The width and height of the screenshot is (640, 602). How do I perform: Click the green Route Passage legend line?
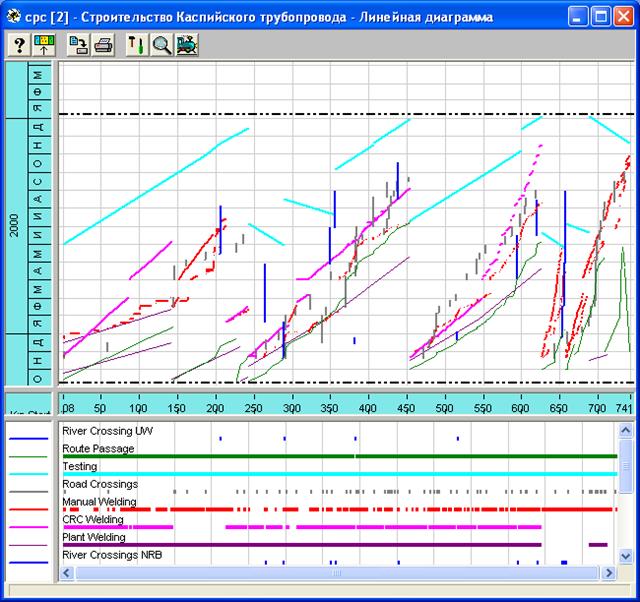pos(28,456)
